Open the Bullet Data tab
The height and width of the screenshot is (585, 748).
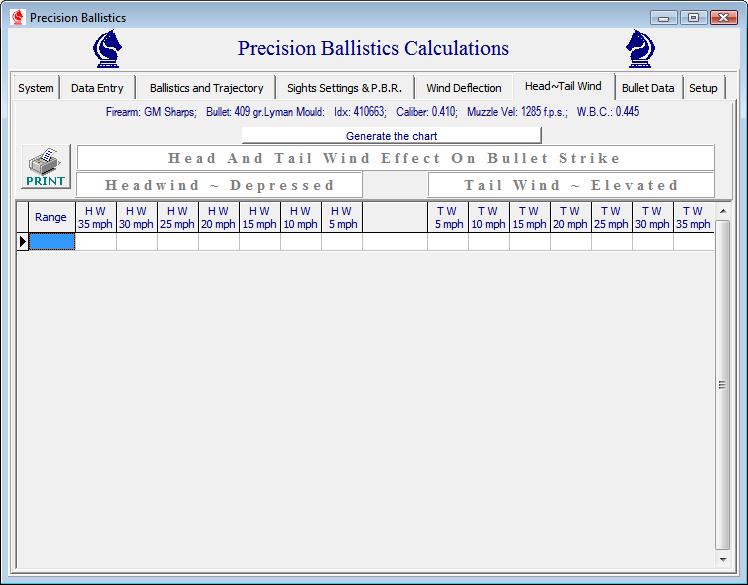point(647,88)
